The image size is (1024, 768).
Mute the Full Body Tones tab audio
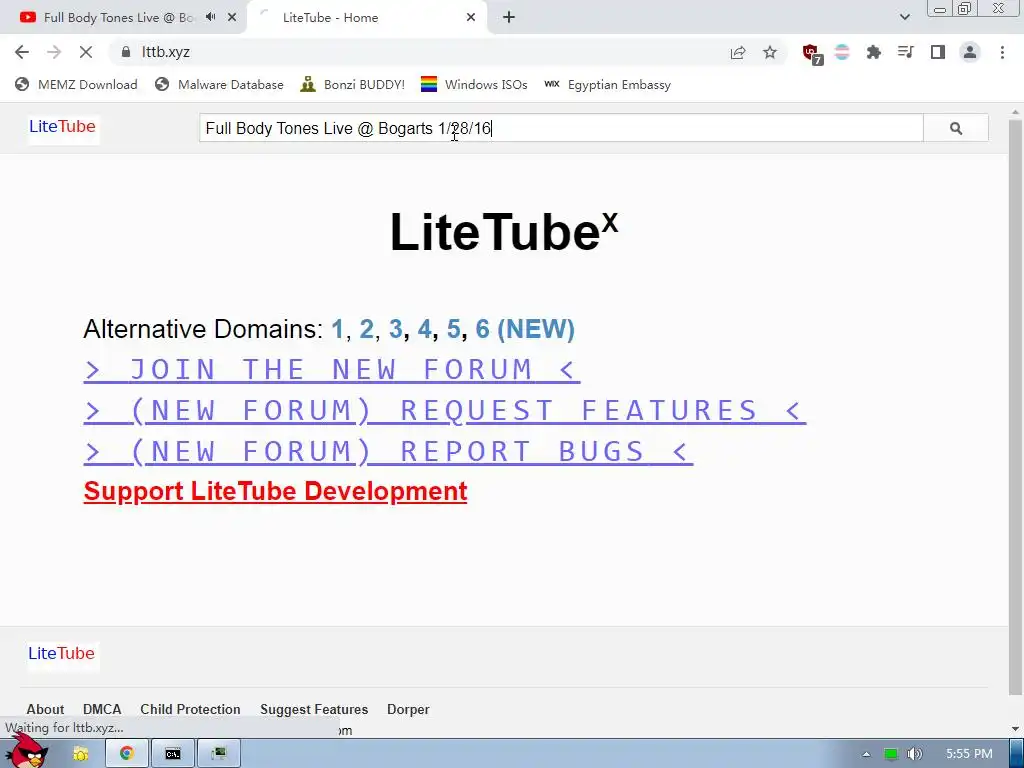pos(210,17)
